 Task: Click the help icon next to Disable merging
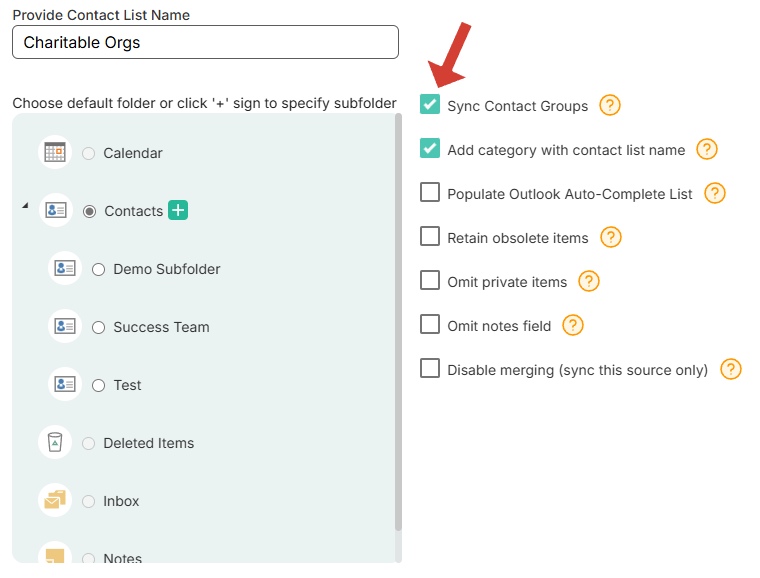[x=730, y=370]
